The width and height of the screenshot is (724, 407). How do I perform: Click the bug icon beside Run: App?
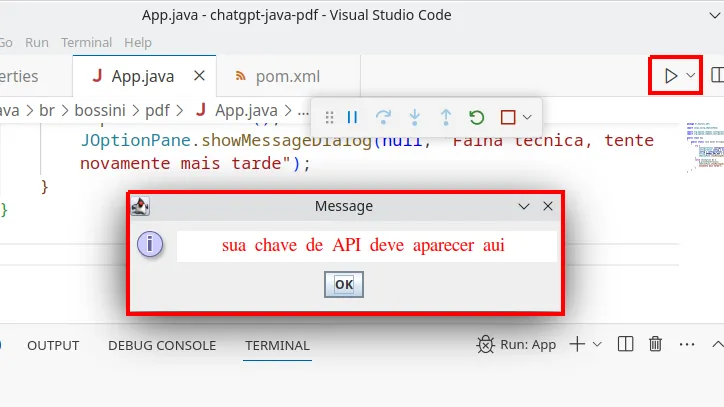pos(486,345)
